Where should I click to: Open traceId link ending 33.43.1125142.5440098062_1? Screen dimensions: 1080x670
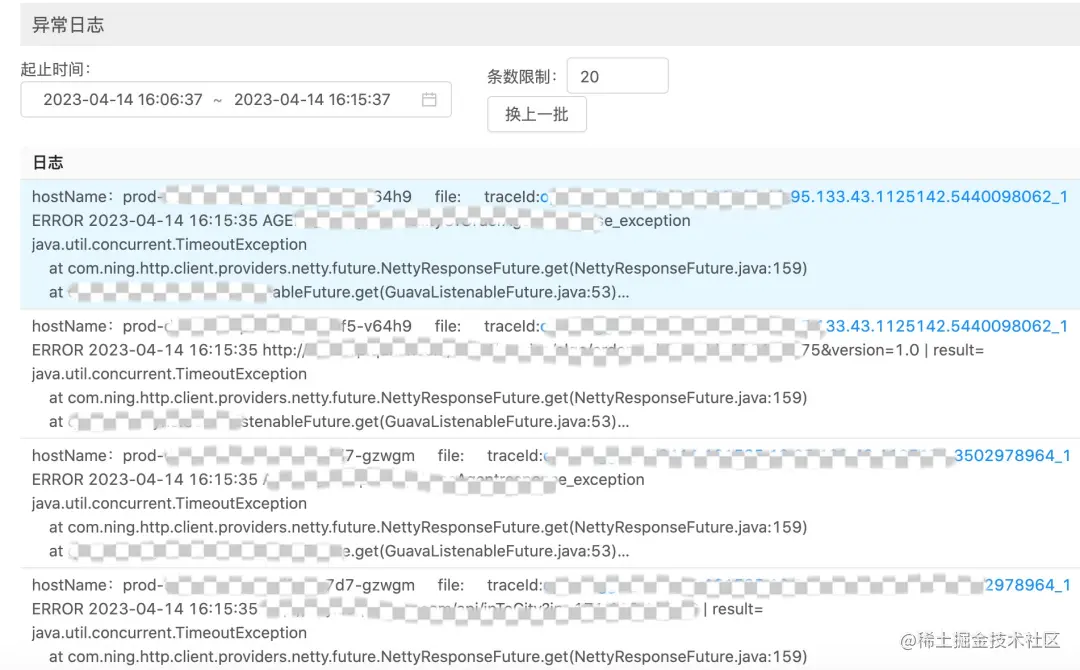point(804,326)
